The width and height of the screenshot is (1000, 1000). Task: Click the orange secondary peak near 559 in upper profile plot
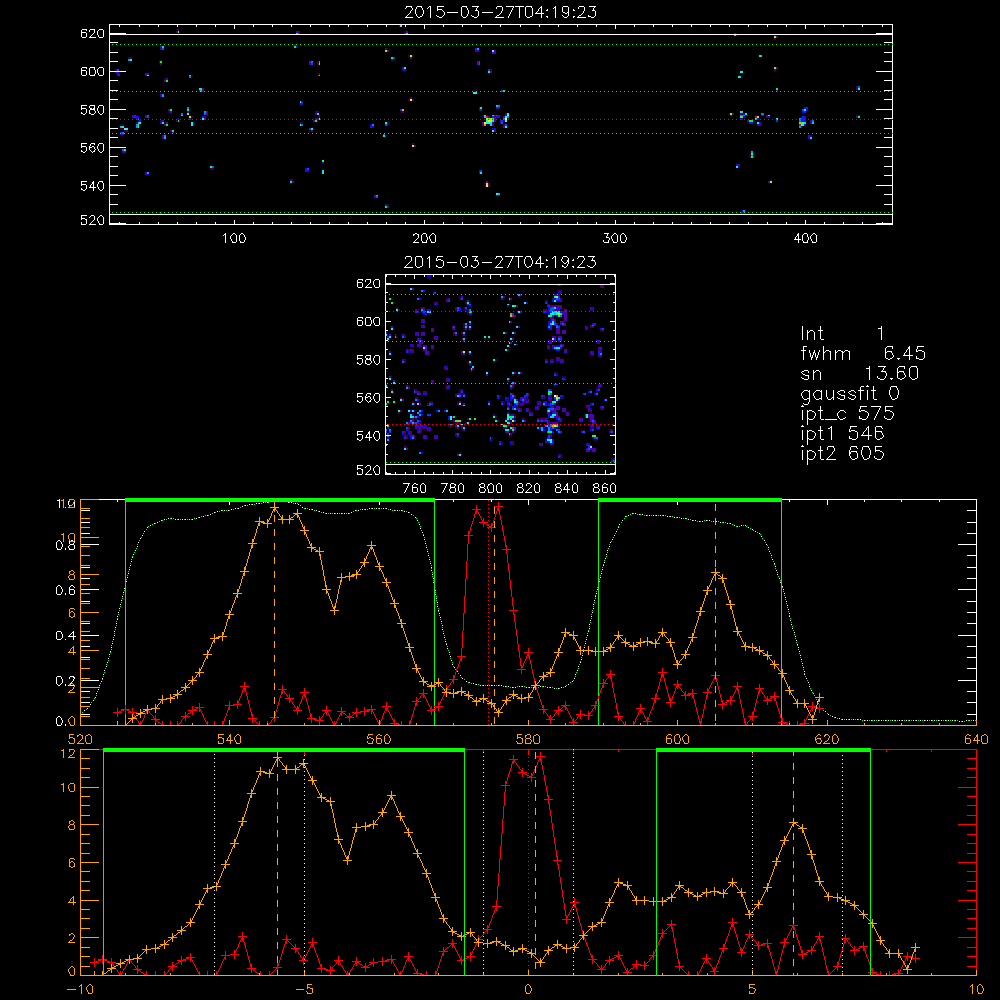tap(372, 546)
